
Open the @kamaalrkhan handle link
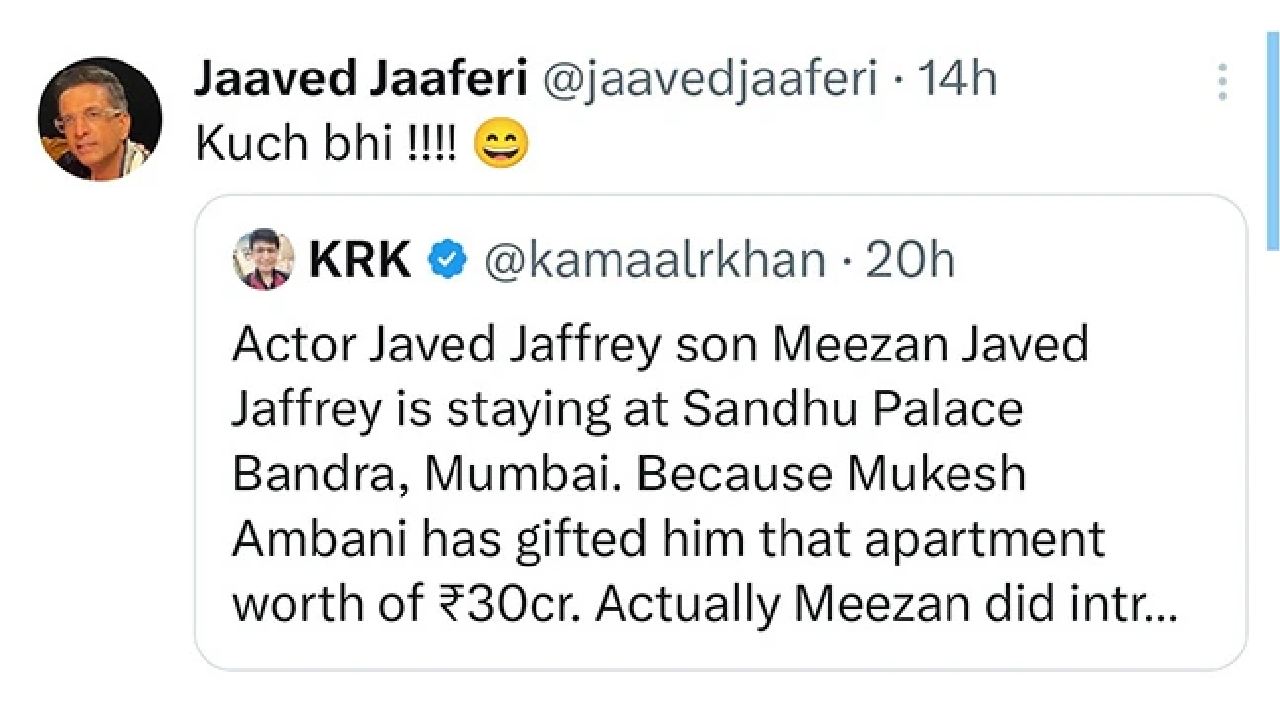click(x=655, y=261)
